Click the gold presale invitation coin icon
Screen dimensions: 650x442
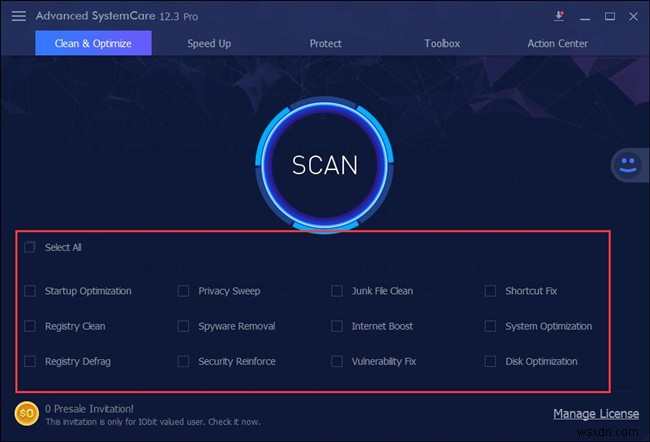coord(27,412)
